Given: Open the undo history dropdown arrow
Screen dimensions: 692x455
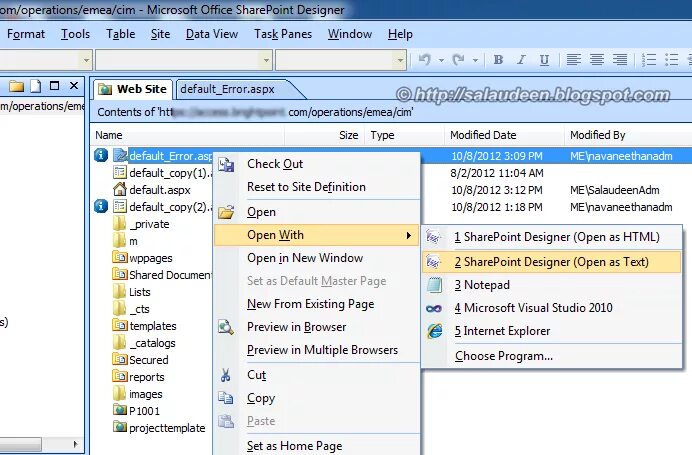Looking at the screenshot, I should coord(441,60).
